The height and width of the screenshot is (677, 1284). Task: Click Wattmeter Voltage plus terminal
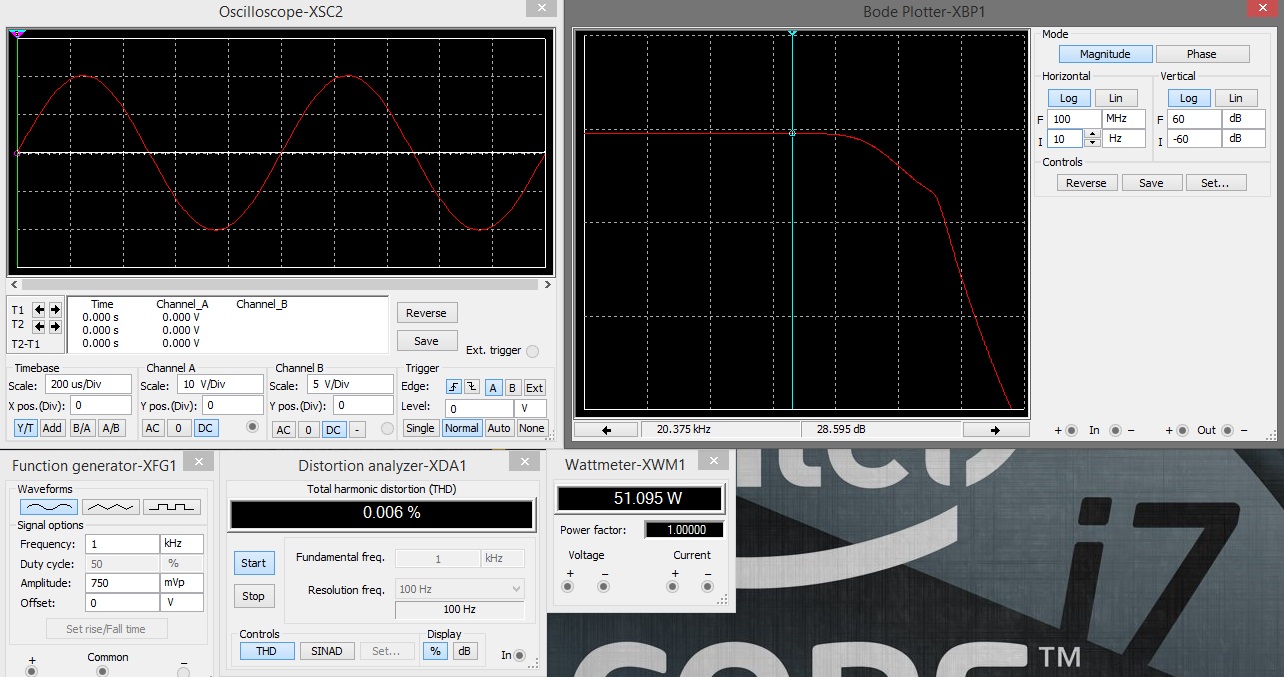click(x=570, y=587)
